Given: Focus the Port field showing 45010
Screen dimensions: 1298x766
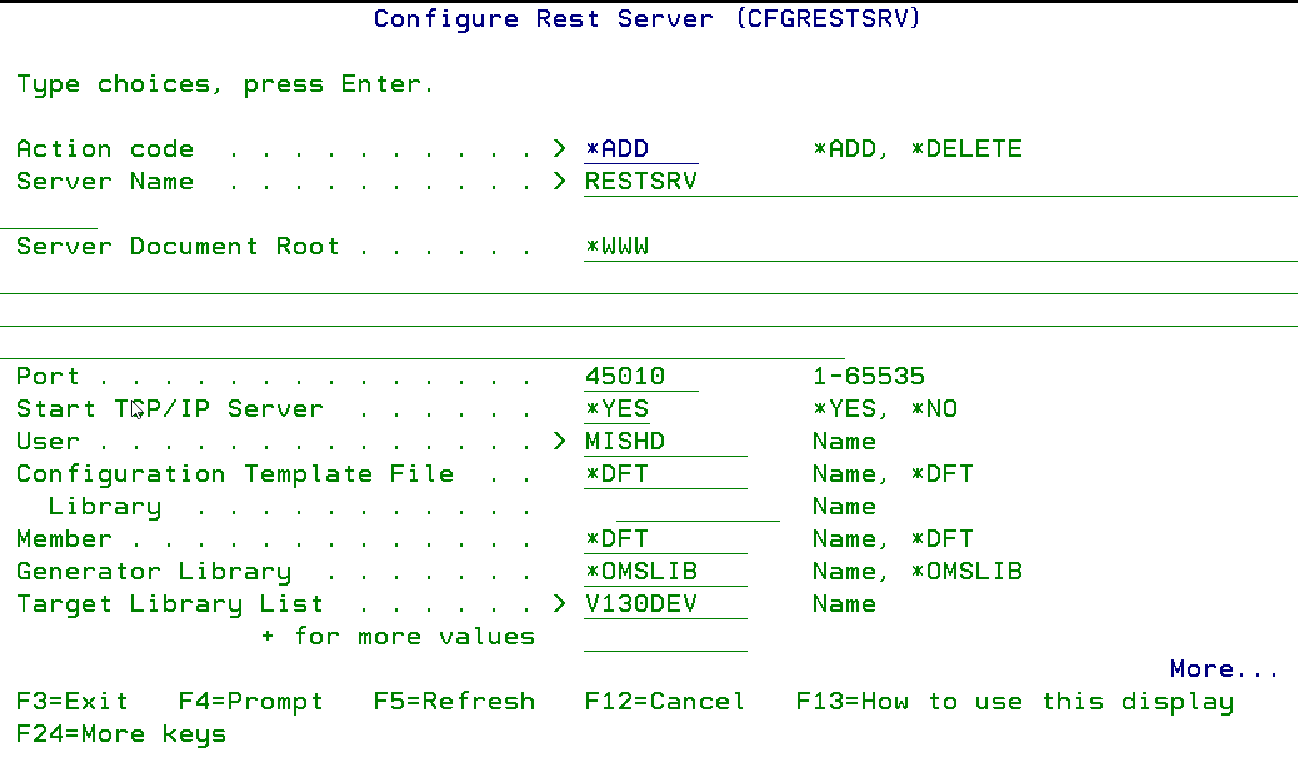Looking at the screenshot, I should point(640,377).
